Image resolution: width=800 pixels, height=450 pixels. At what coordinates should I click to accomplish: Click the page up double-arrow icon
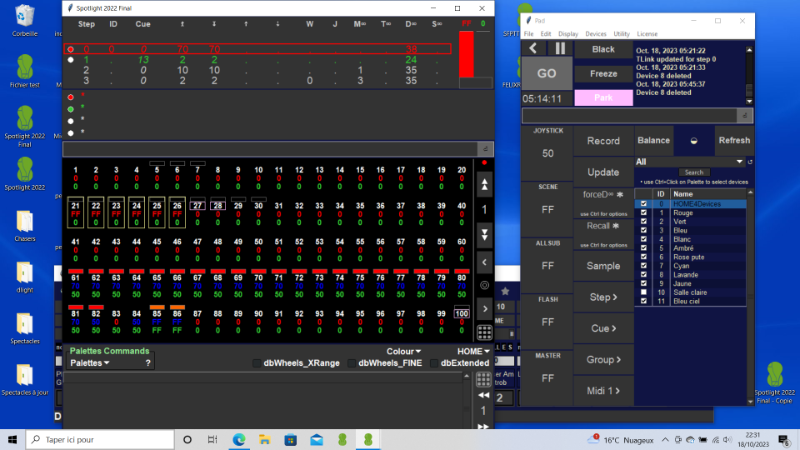click(485, 185)
